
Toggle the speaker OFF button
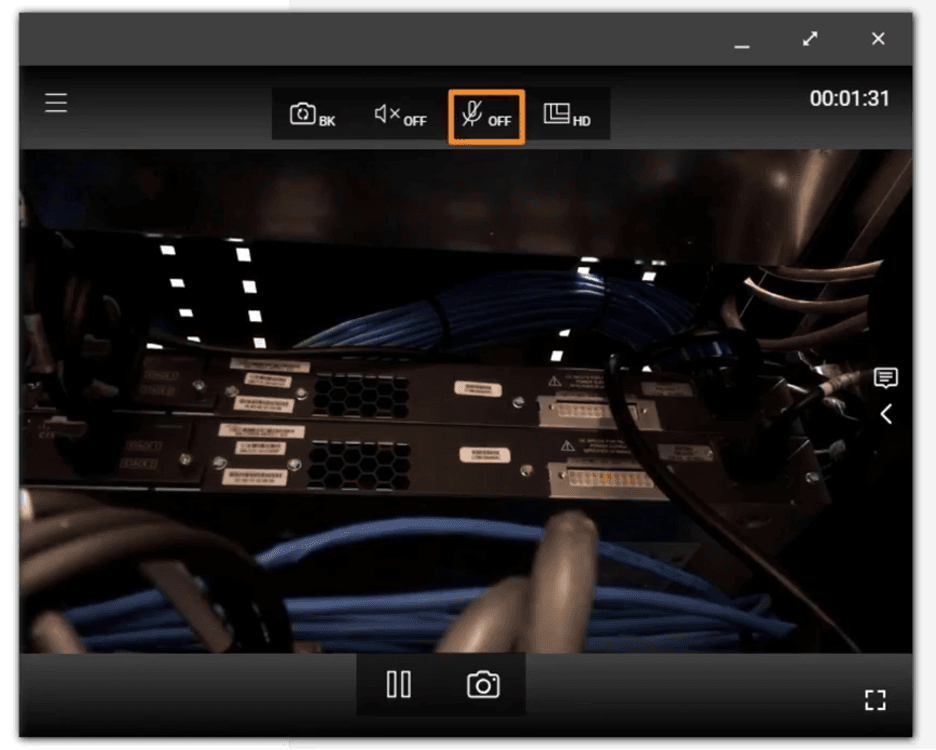click(x=399, y=115)
